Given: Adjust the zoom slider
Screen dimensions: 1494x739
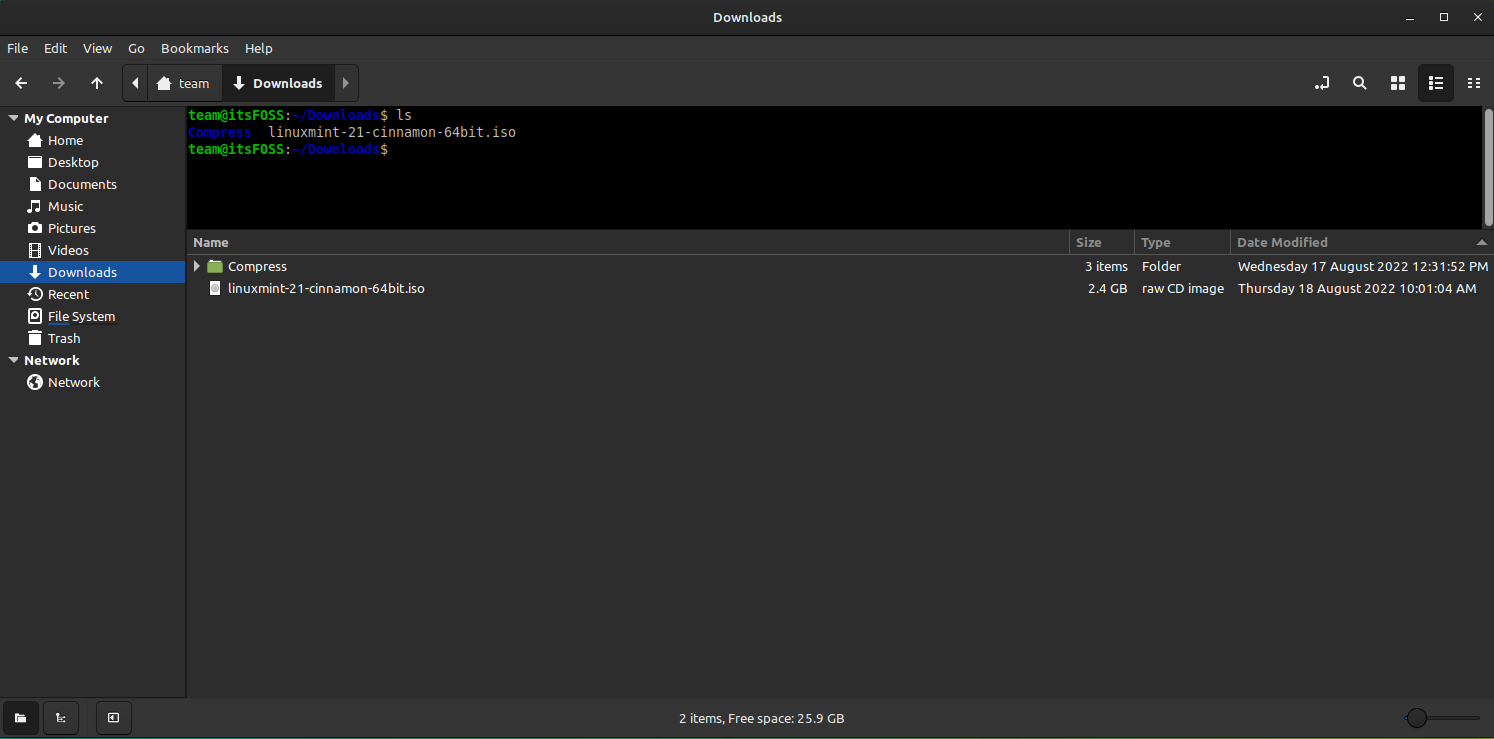Looking at the screenshot, I should tap(1416, 717).
